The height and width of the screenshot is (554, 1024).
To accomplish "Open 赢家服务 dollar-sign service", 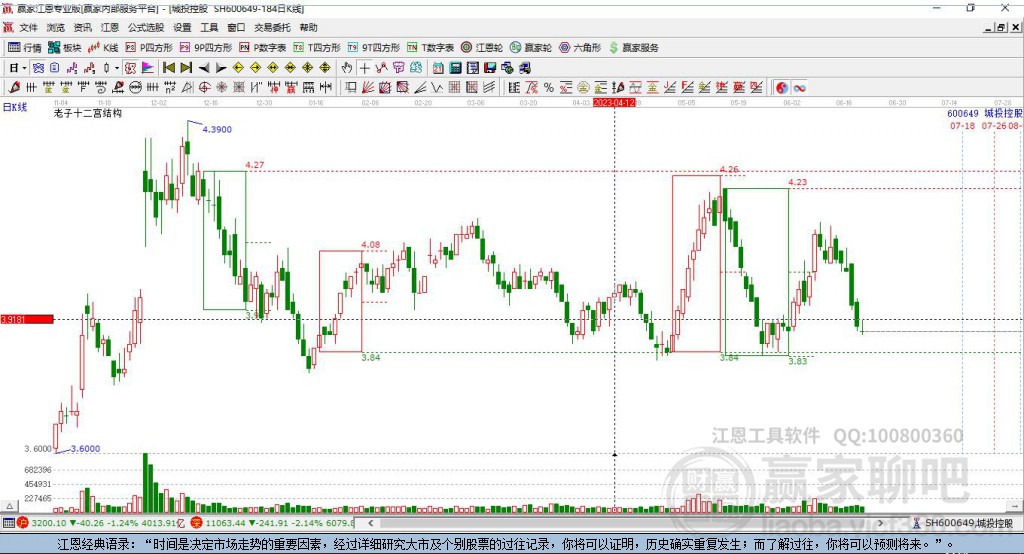I will [633, 48].
